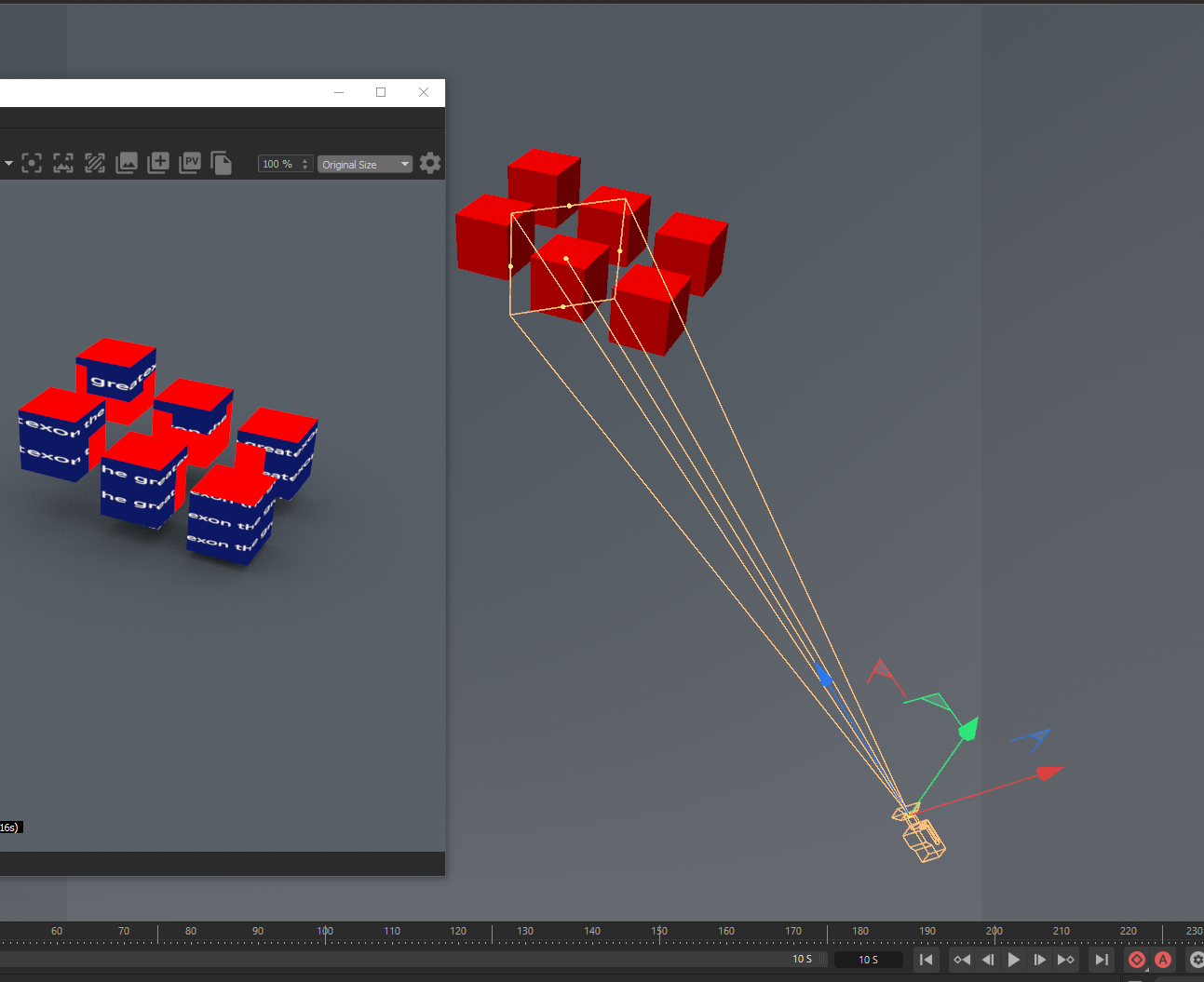Screen dimensions: 1204x982
Task: Click the blue Z-axis handle on the camera gizmo
Action: click(x=823, y=675)
